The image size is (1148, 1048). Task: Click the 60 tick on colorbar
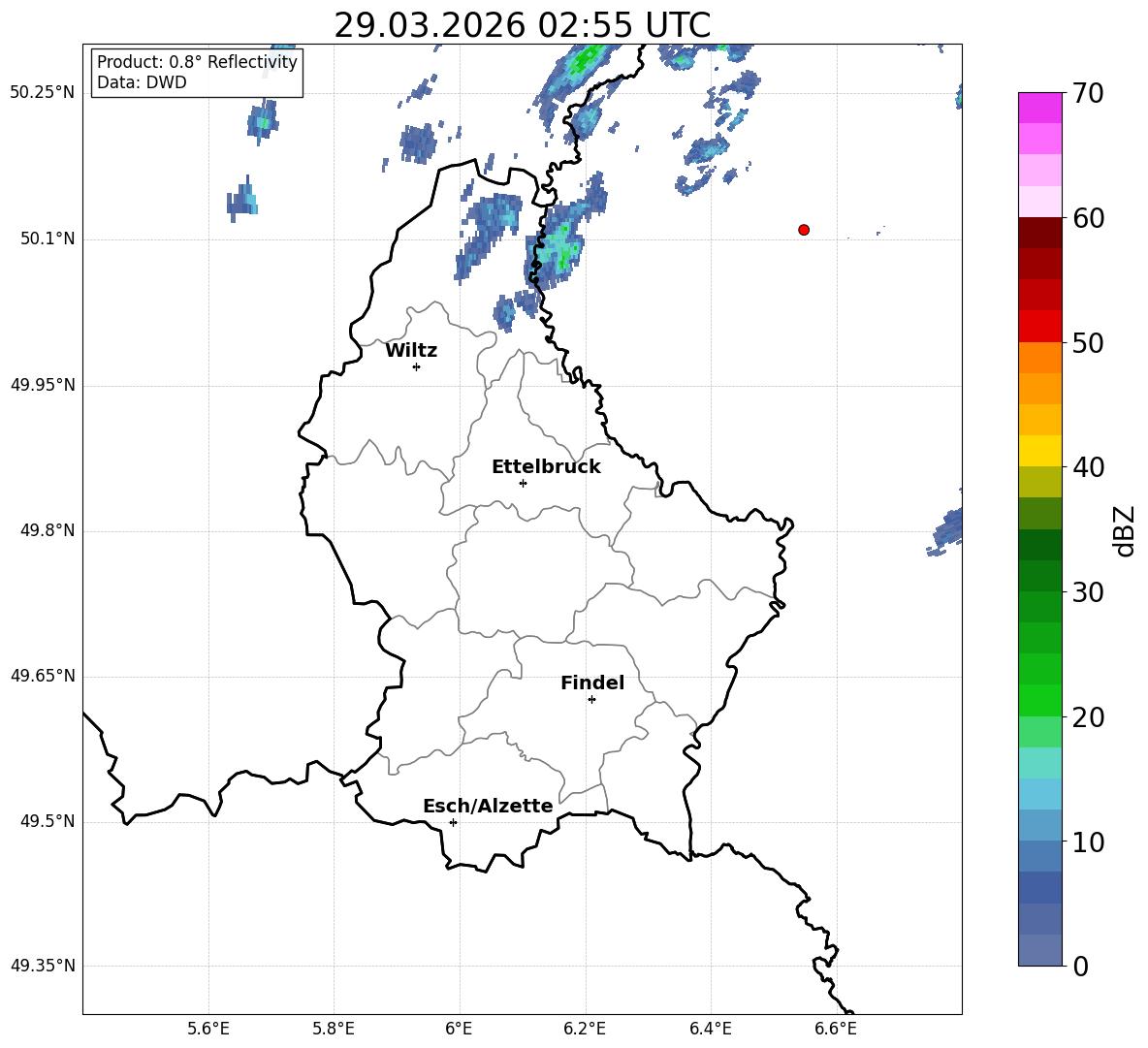tap(1088, 218)
